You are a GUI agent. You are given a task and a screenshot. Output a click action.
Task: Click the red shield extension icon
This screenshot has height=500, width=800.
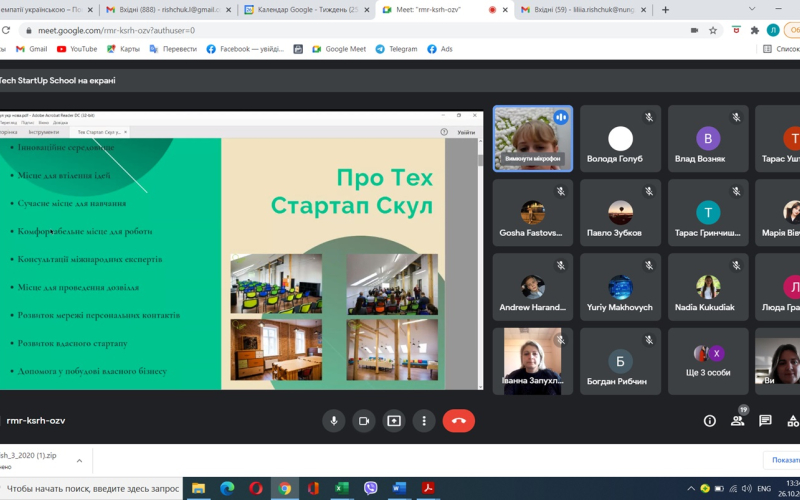(x=736, y=31)
